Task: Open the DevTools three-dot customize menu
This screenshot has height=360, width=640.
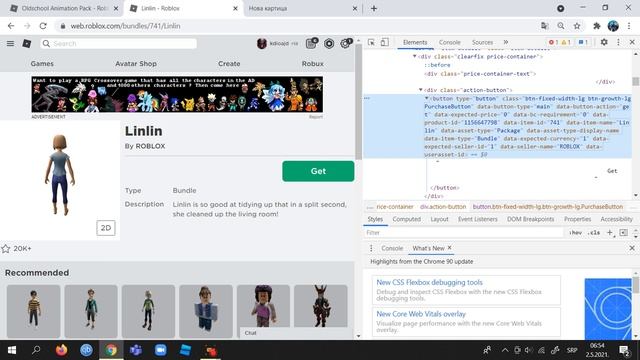Action: [618, 42]
